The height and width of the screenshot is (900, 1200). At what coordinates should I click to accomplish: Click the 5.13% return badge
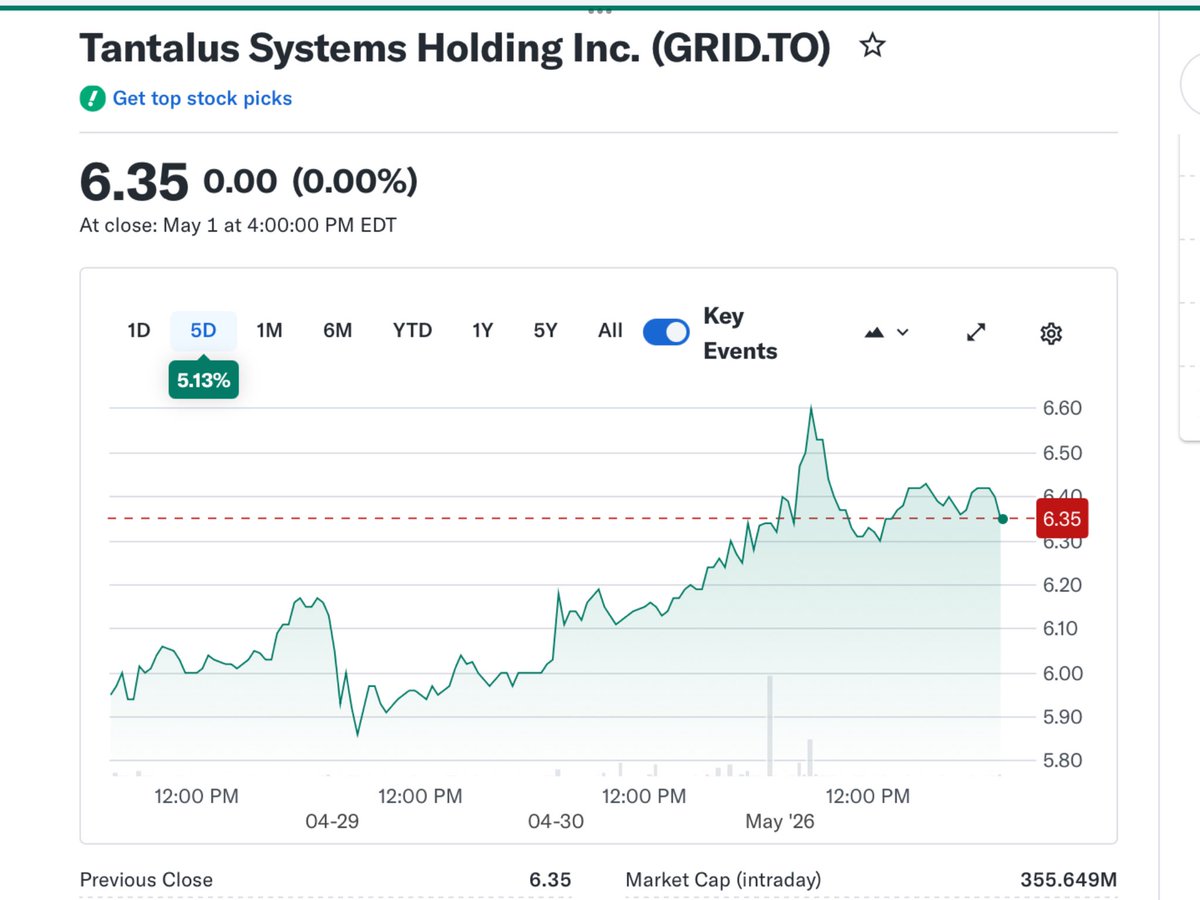203,380
